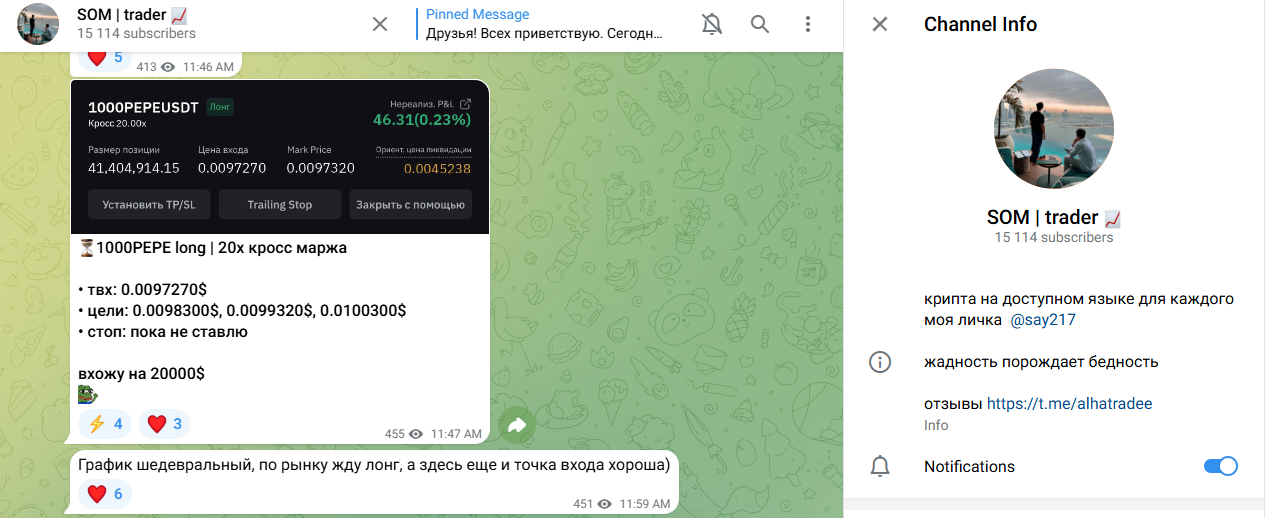Open the @say217 profile link
The image size is (1265, 518).
coord(1043,320)
